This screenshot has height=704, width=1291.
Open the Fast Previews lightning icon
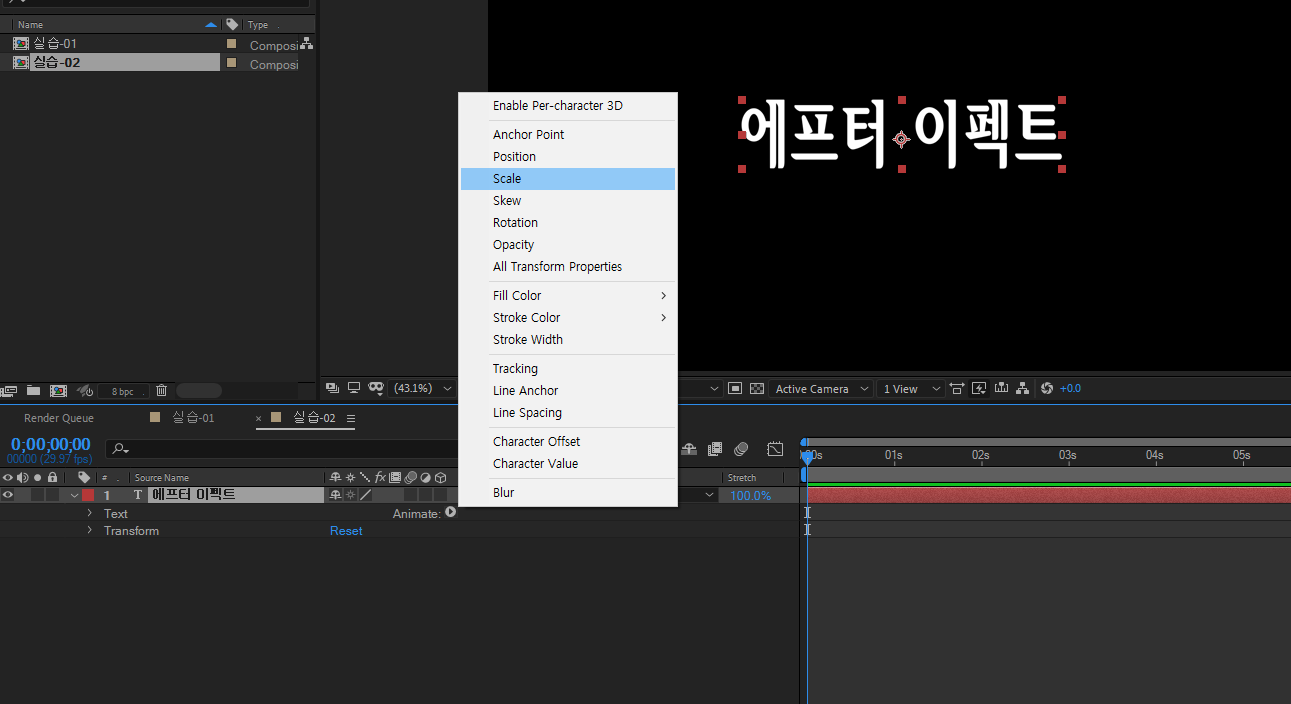[979, 388]
